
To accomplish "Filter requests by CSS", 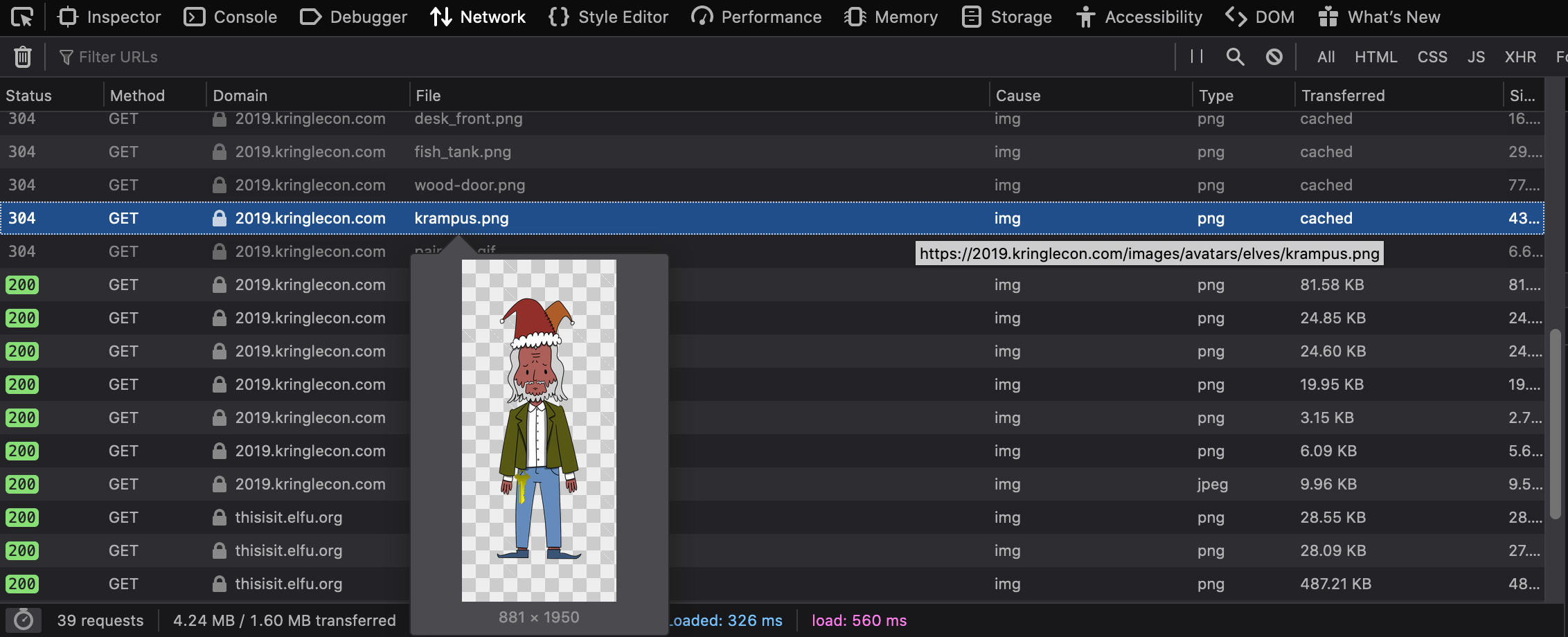I will click(x=1432, y=57).
